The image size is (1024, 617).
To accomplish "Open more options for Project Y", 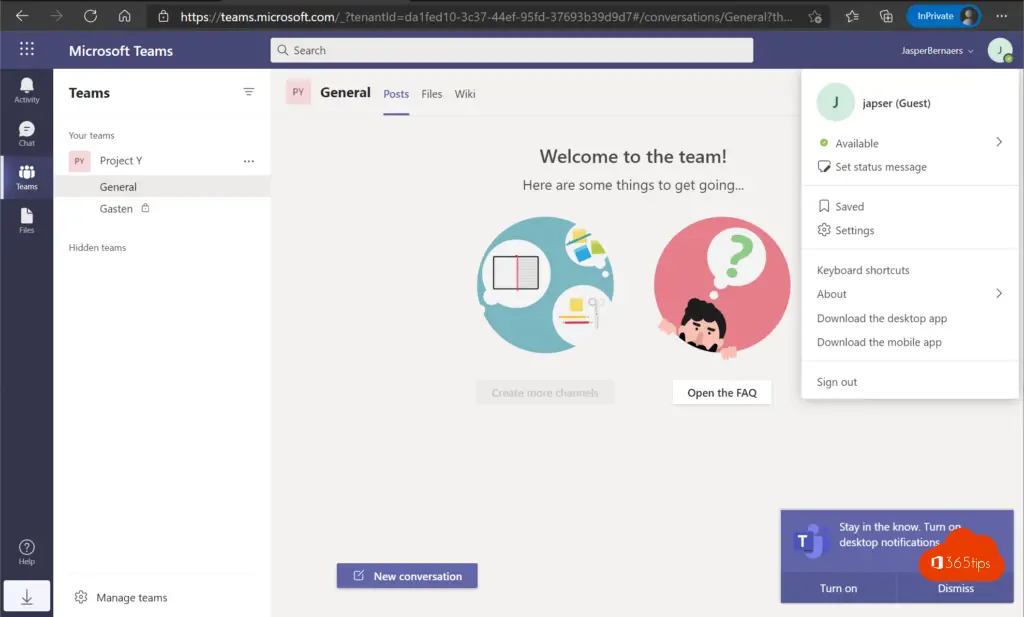I will [x=249, y=161].
